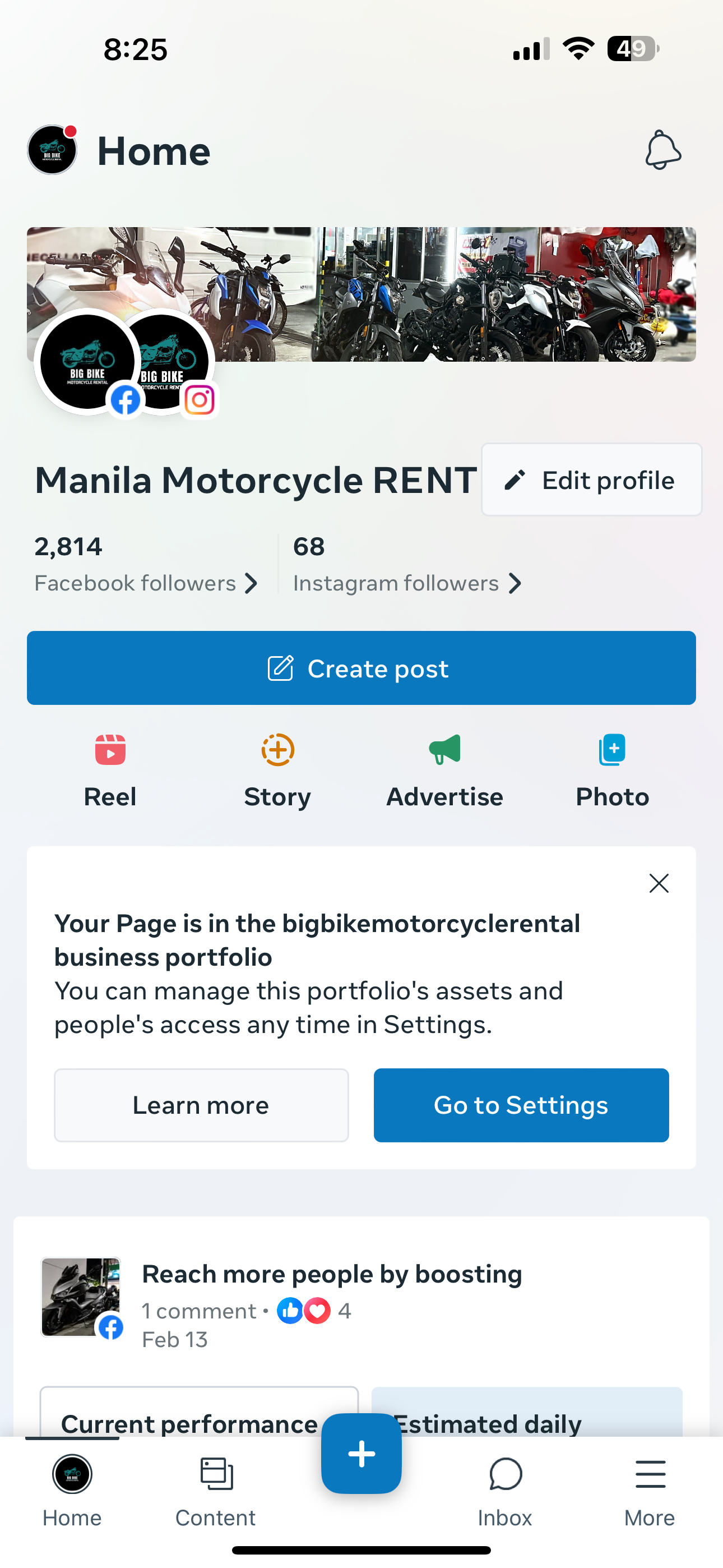Tap the floating blue plus button
Image resolution: width=723 pixels, height=1568 pixels.
361,1454
